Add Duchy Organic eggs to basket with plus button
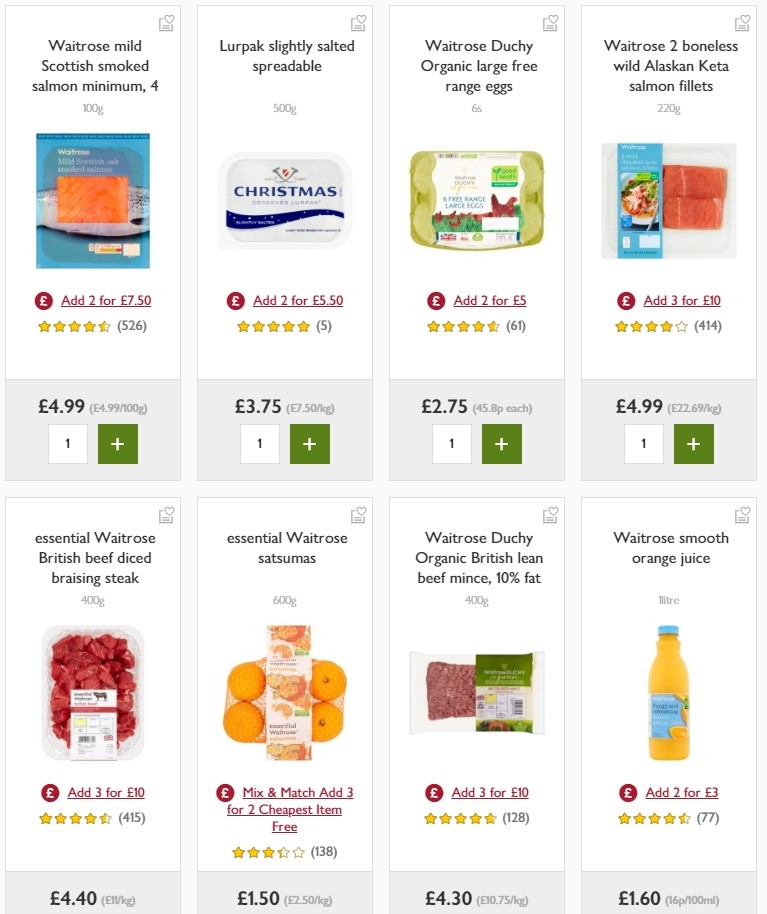Screen dimensions: 767x914 [501, 443]
